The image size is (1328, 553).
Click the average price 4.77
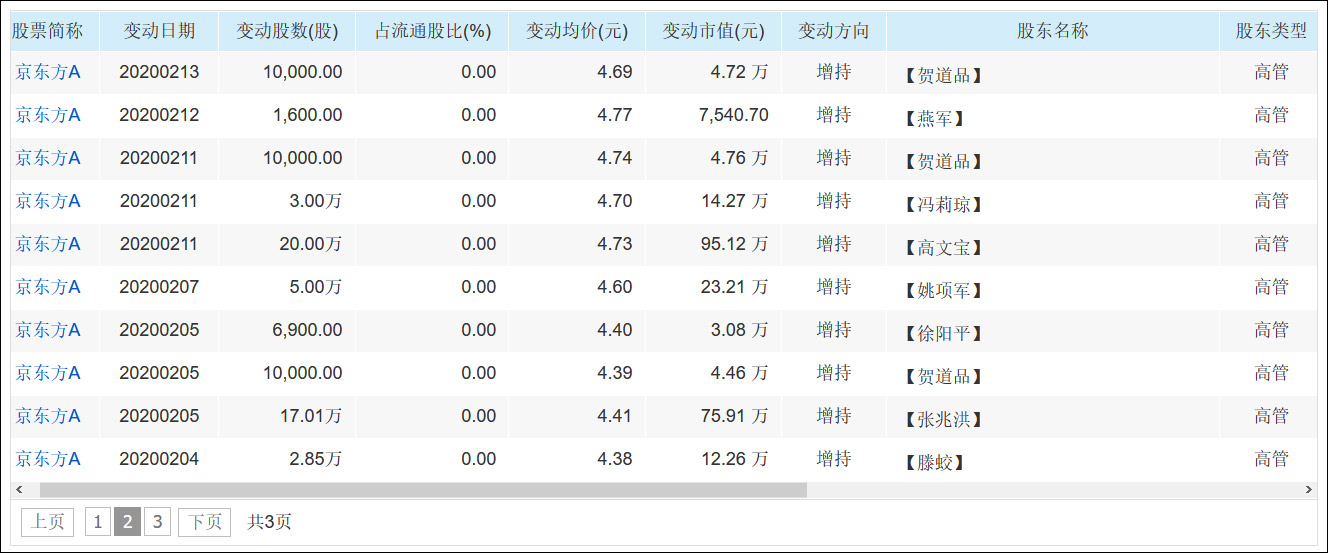[x=614, y=115]
